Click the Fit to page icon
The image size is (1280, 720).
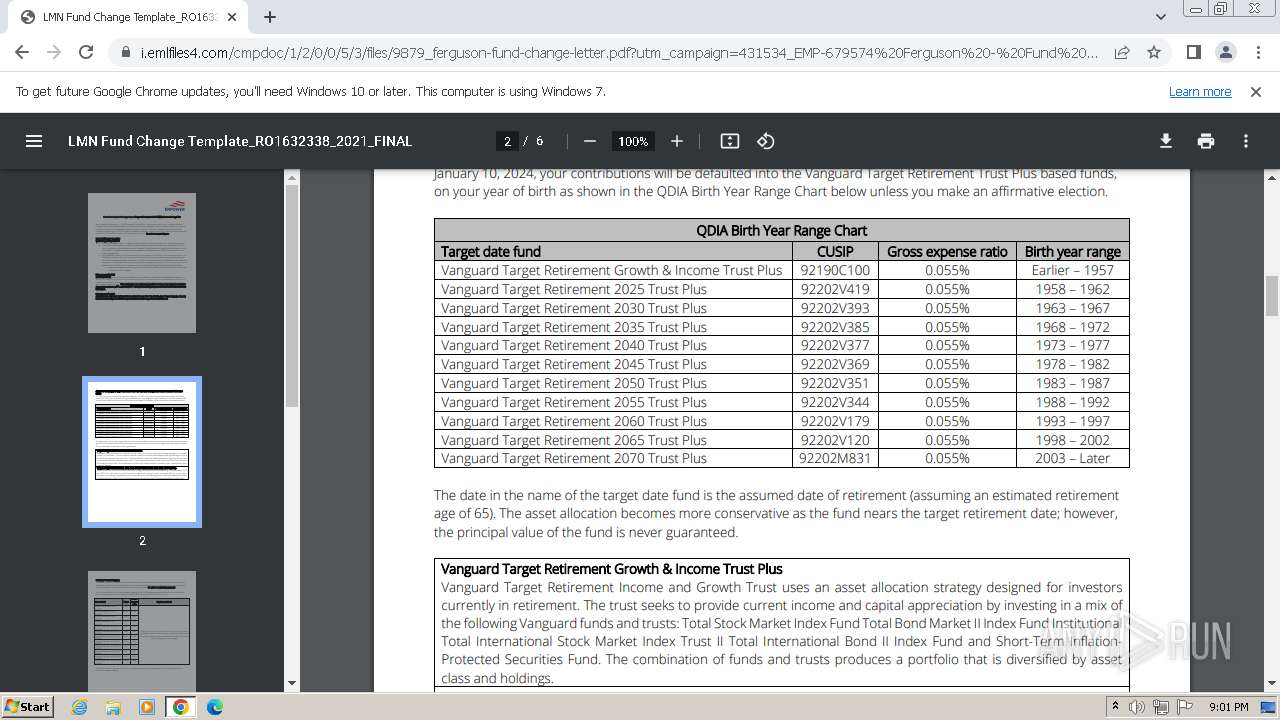point(730,141)
